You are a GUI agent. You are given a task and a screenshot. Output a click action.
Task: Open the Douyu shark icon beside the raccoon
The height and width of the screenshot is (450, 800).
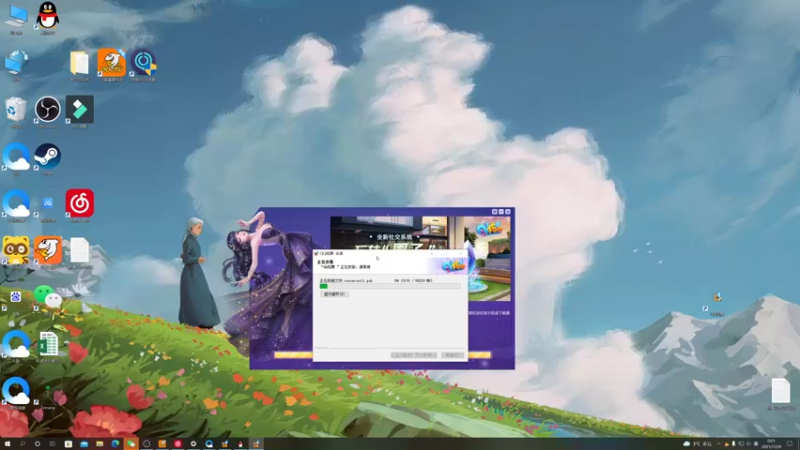(47, 251)
